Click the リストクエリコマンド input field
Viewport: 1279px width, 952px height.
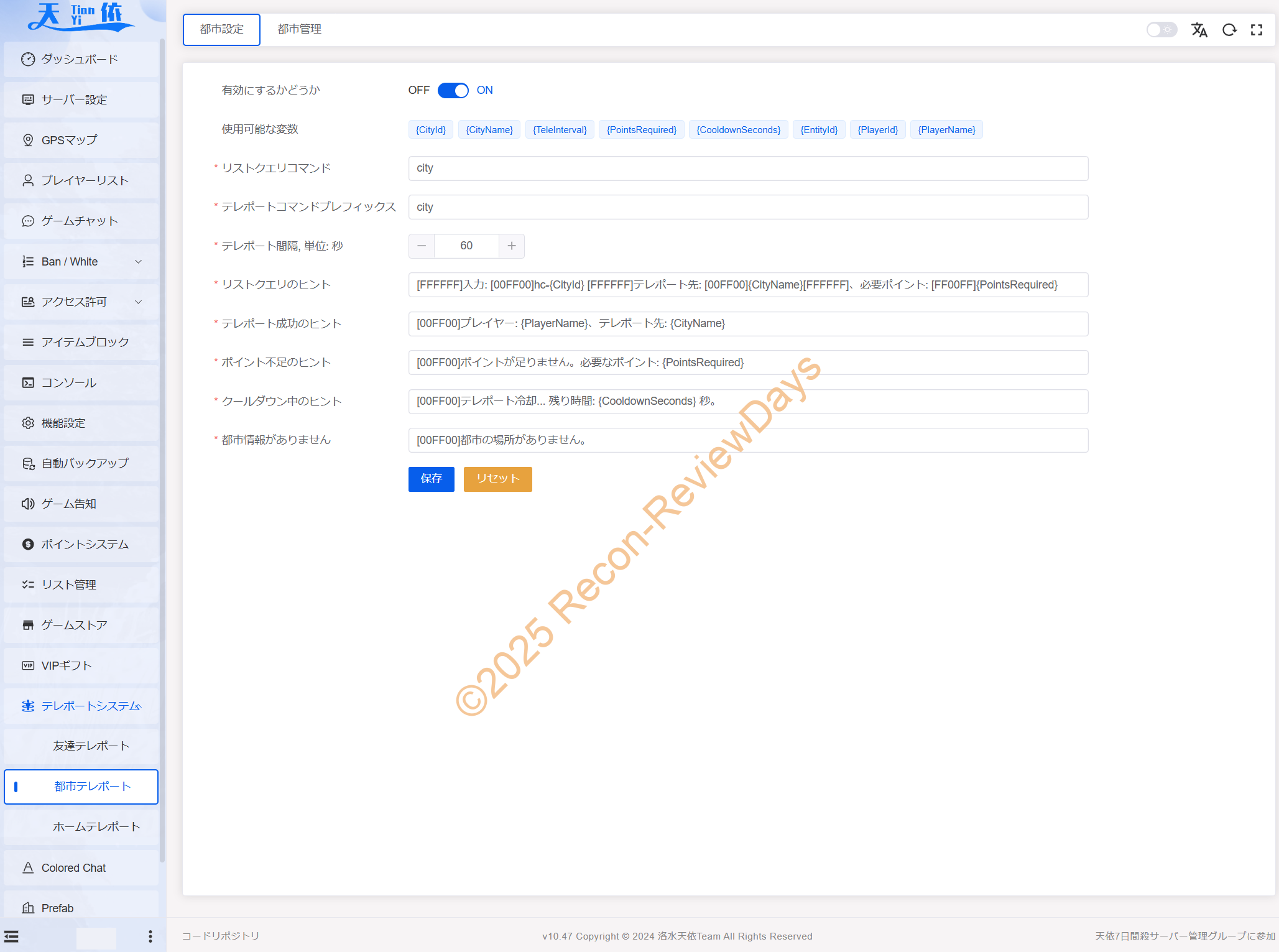coord(747,169)
